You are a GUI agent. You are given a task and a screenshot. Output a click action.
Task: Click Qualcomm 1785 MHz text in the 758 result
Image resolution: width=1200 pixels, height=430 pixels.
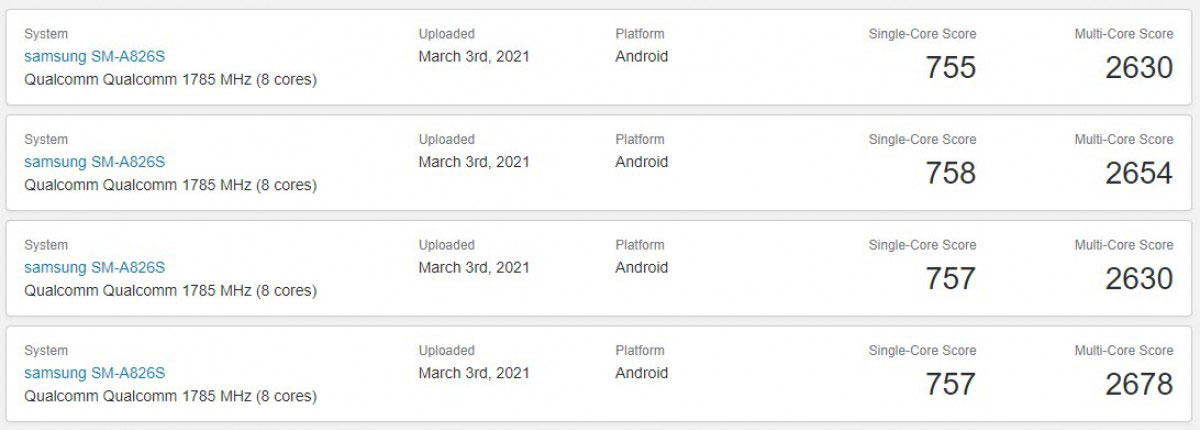click(170, 185)
